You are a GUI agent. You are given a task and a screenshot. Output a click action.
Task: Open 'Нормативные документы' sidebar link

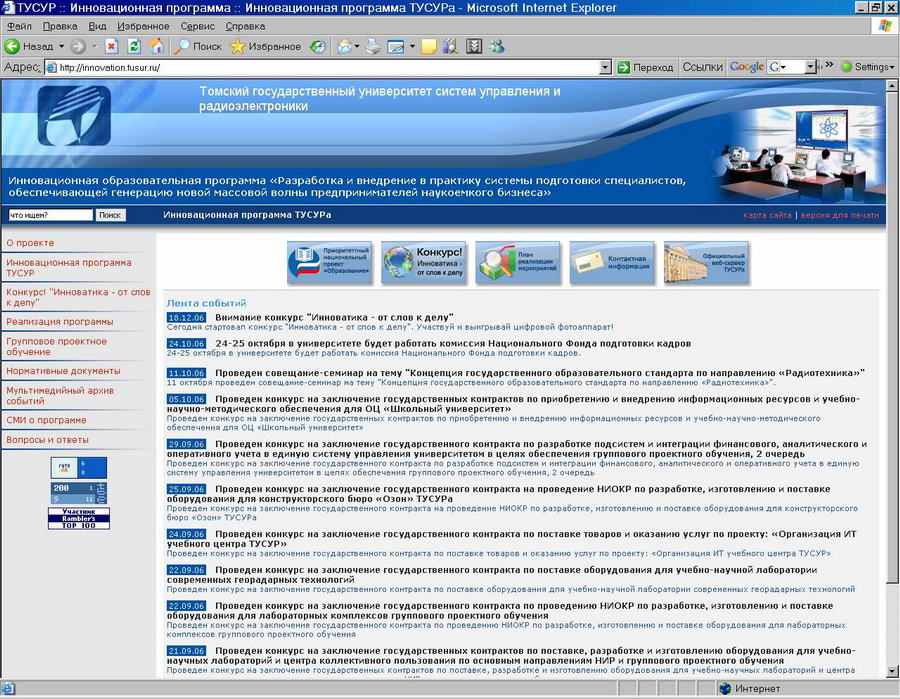pos(63,371)
